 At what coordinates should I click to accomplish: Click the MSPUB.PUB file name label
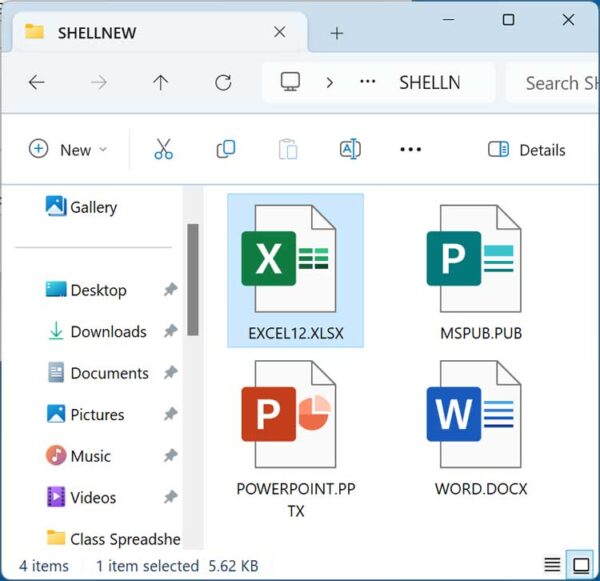(481, 333)
